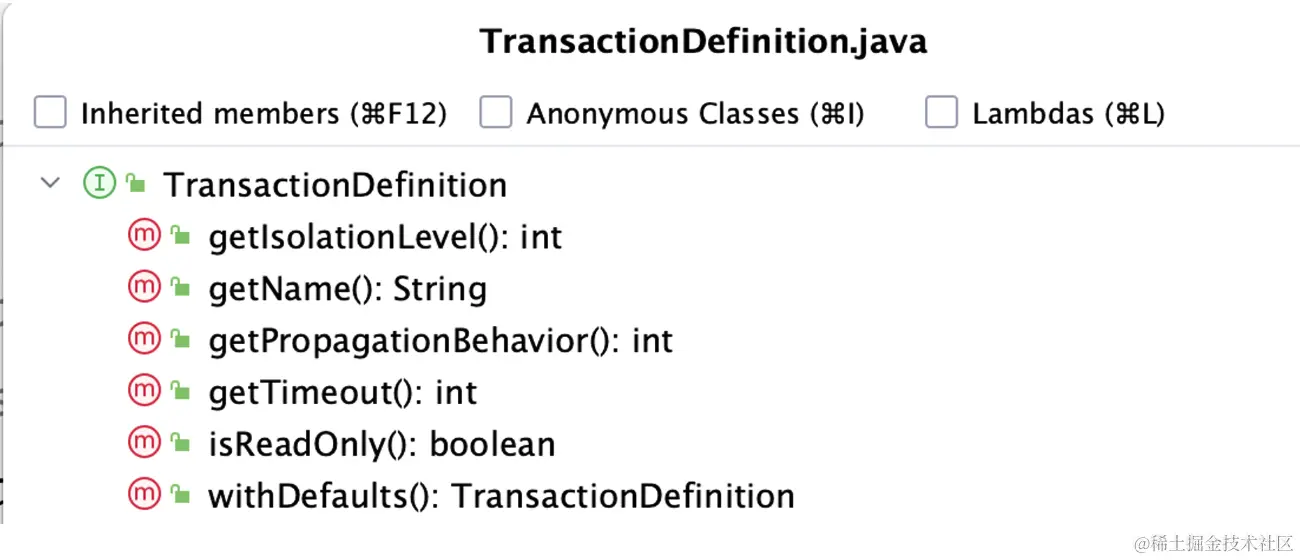Viewport: 1300px width, 560px height.
Task: Toggle the Anonymous Classes checkbox
Action: (x=495, y=113)
